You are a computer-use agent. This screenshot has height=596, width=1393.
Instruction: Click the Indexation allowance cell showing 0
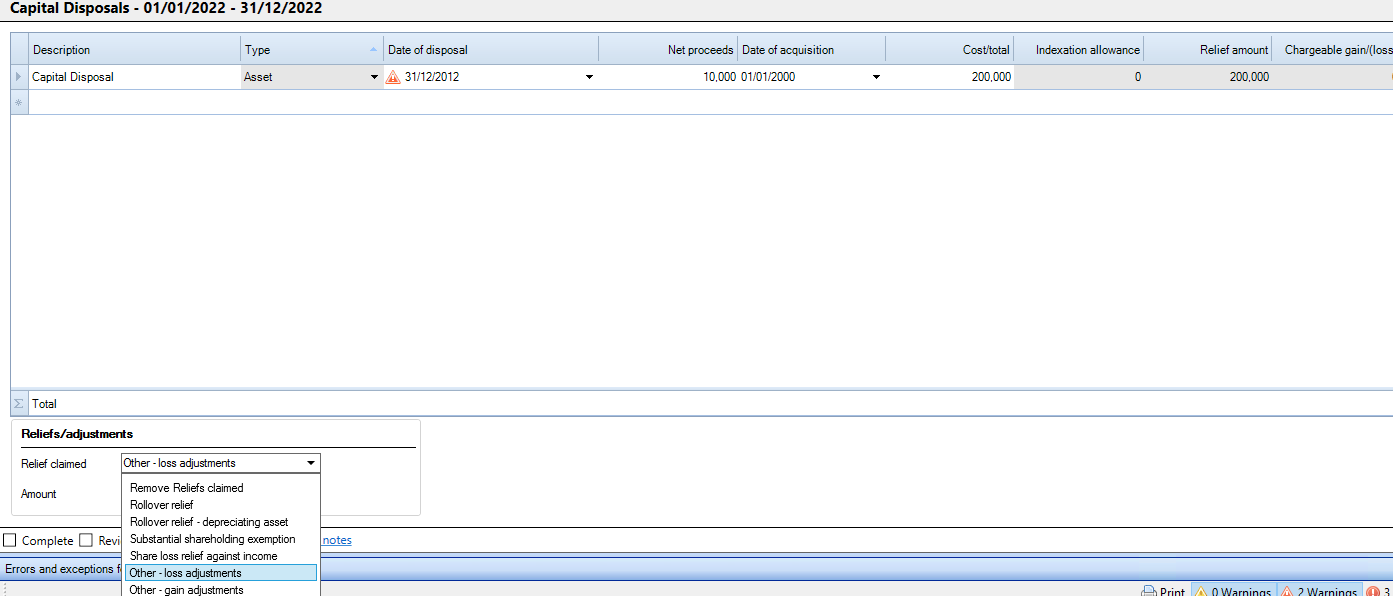1078,77
